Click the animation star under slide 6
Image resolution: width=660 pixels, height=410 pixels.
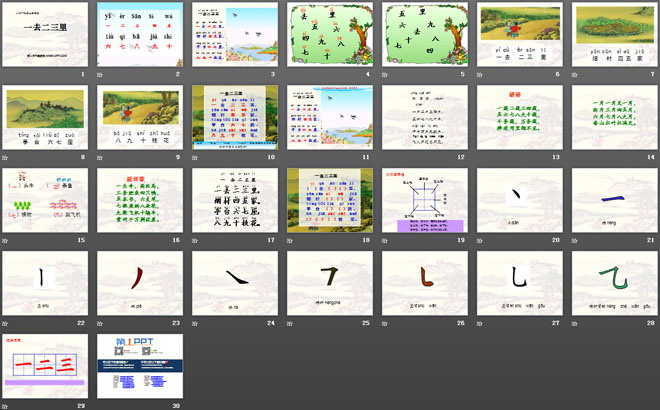pyautogui.click(x=480, y=75)
